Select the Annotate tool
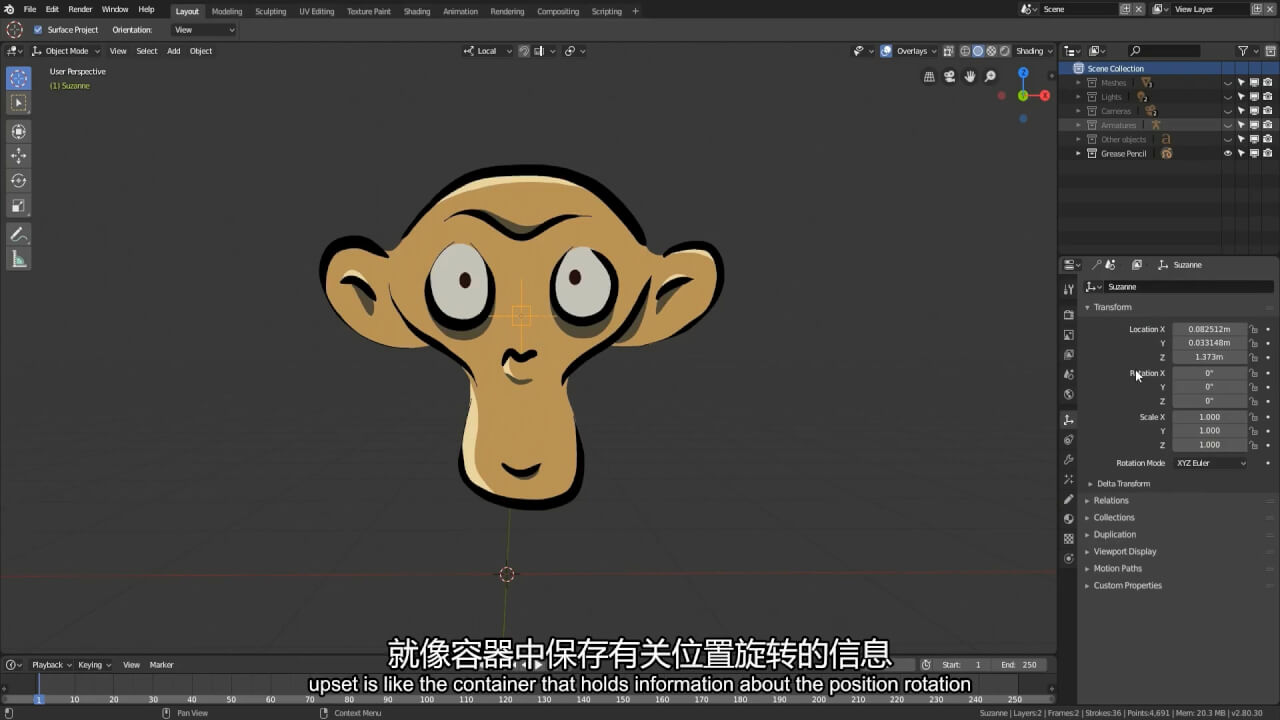This screenshot has width=1280, height=720. pyautogui.click(x=18, y=234)
